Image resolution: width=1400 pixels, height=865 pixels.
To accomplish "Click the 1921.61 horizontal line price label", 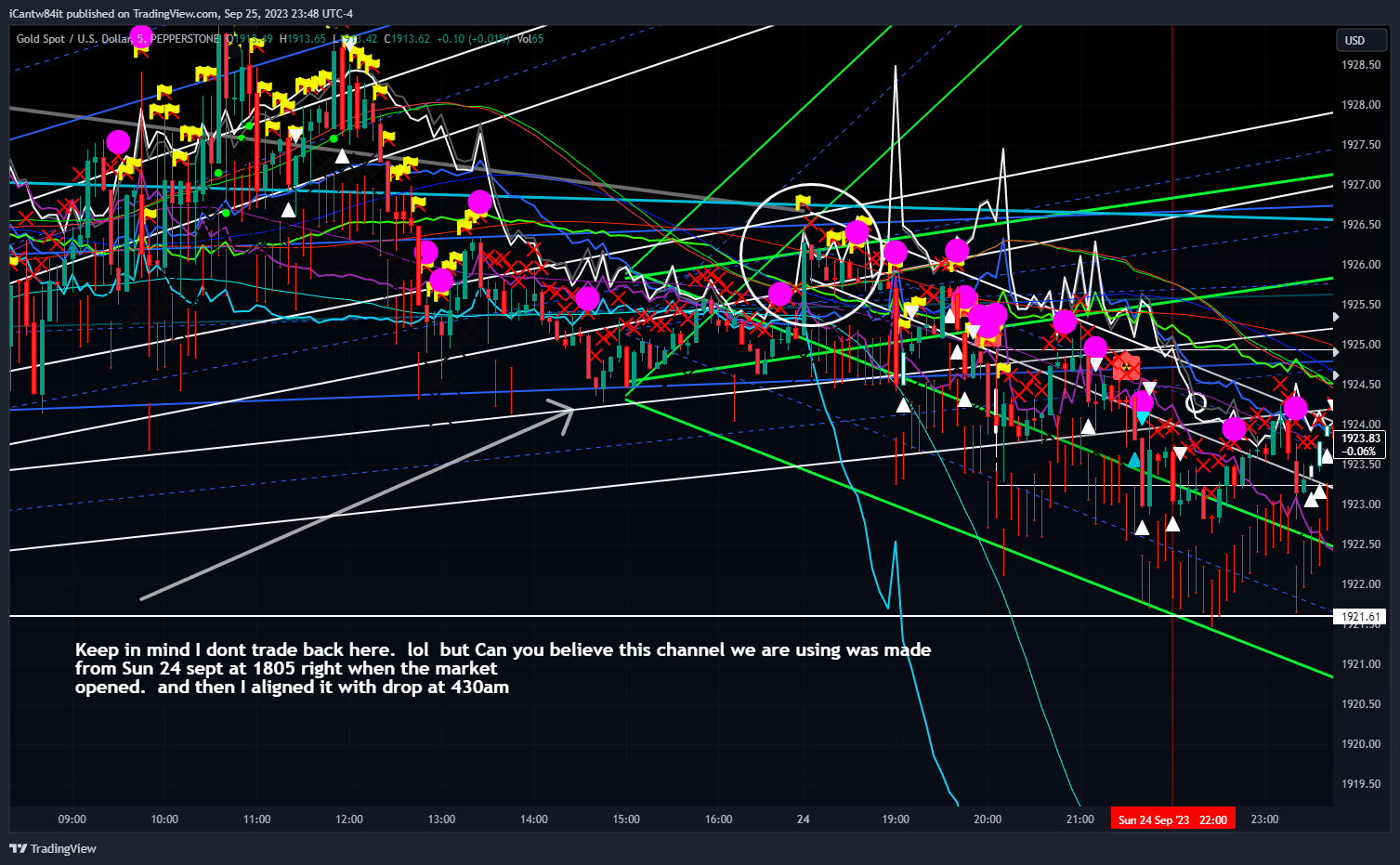I will (1360, 617).
